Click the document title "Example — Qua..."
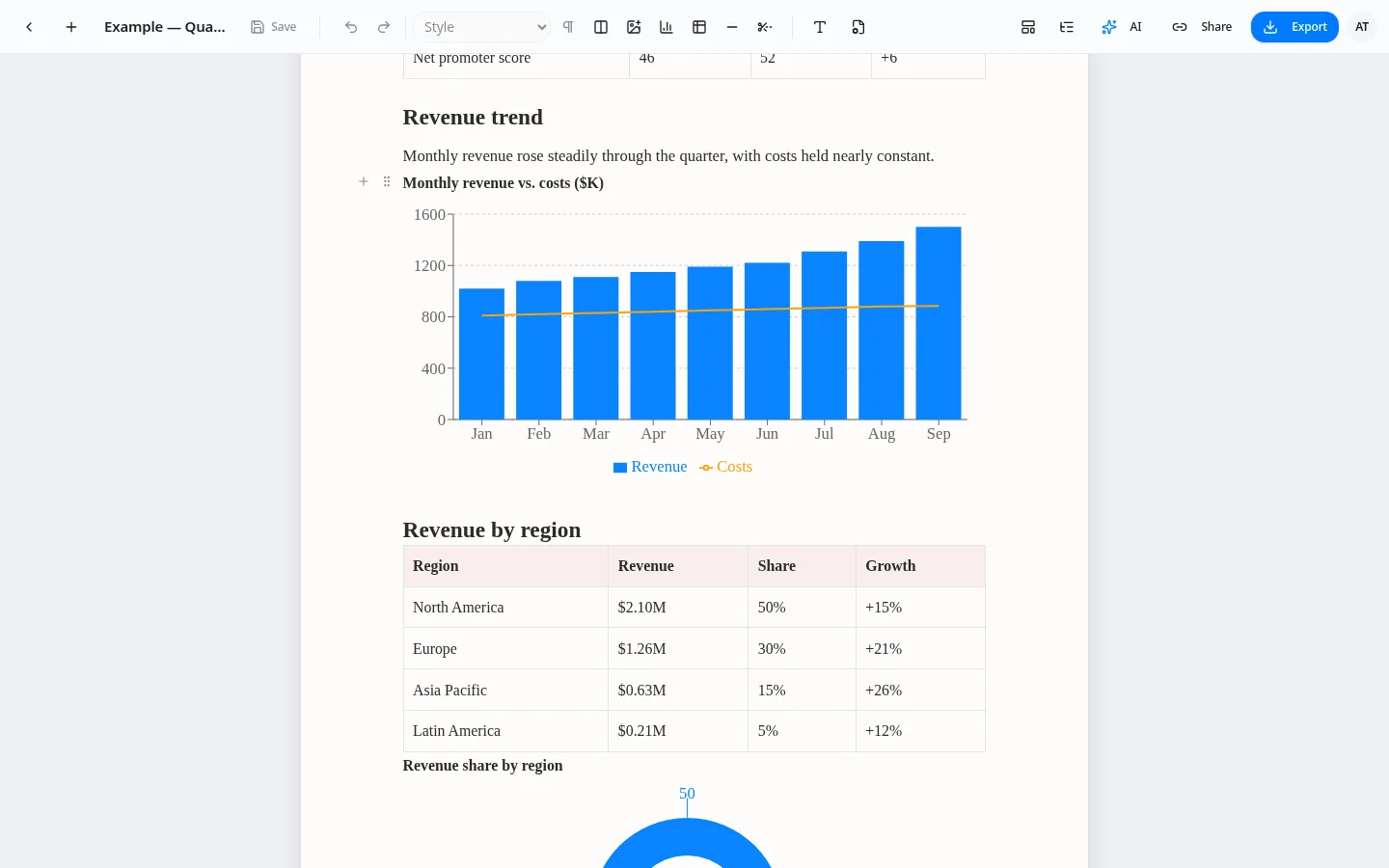This screenshot has width=1389, height=868. coord(165,27)
